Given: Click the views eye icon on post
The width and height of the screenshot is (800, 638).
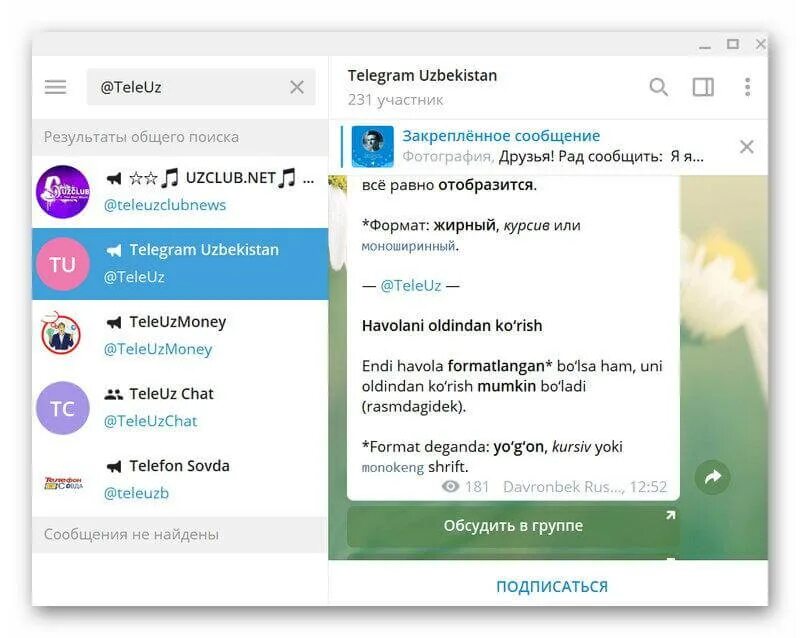Looking at the screenshot, I should [450, 486].
